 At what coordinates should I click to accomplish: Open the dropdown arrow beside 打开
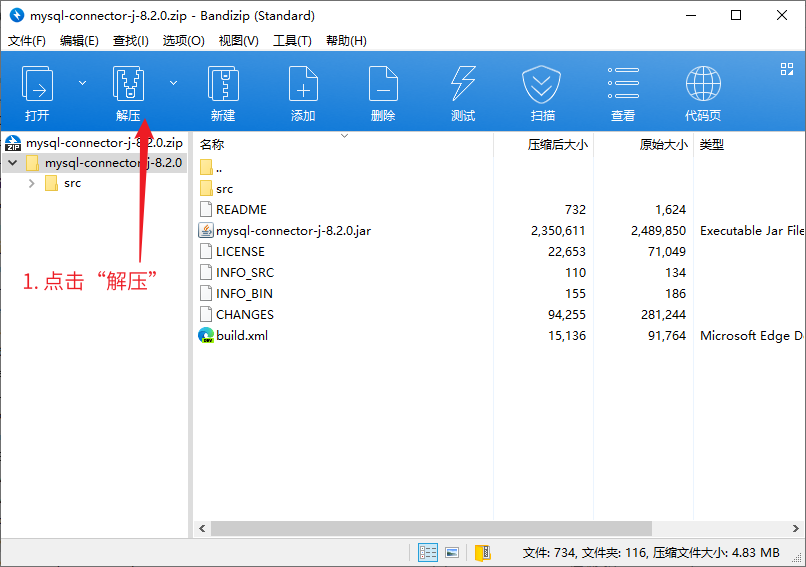(x=82, y=83)
